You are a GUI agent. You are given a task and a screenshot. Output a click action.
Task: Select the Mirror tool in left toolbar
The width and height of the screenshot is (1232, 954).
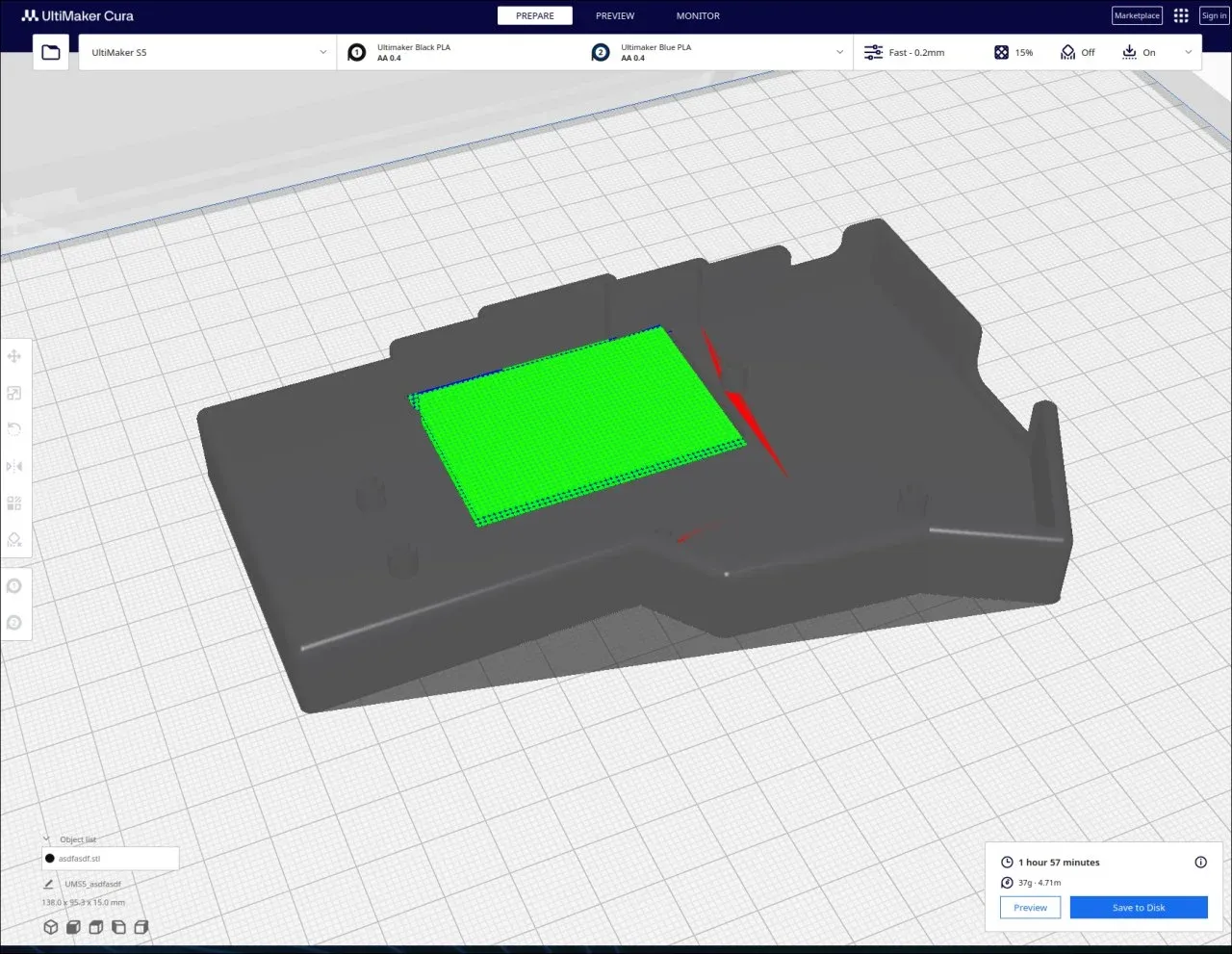click(14, 466)
